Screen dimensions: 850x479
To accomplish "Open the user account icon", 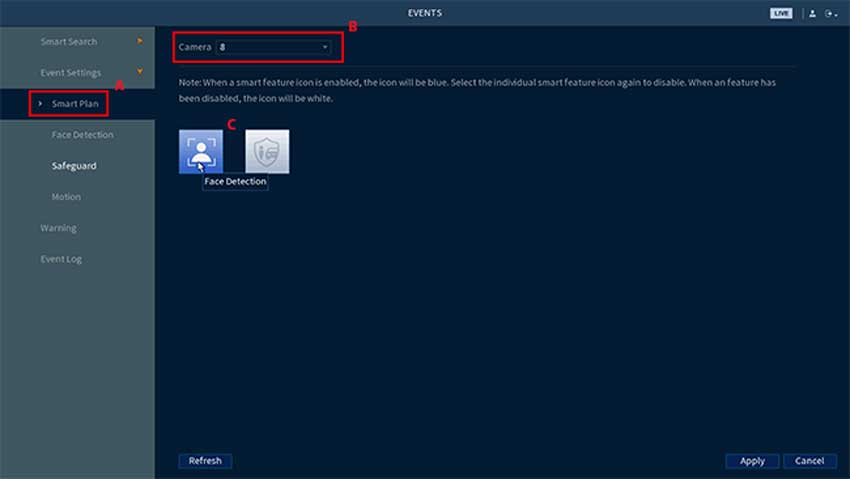I will point(813,13).
